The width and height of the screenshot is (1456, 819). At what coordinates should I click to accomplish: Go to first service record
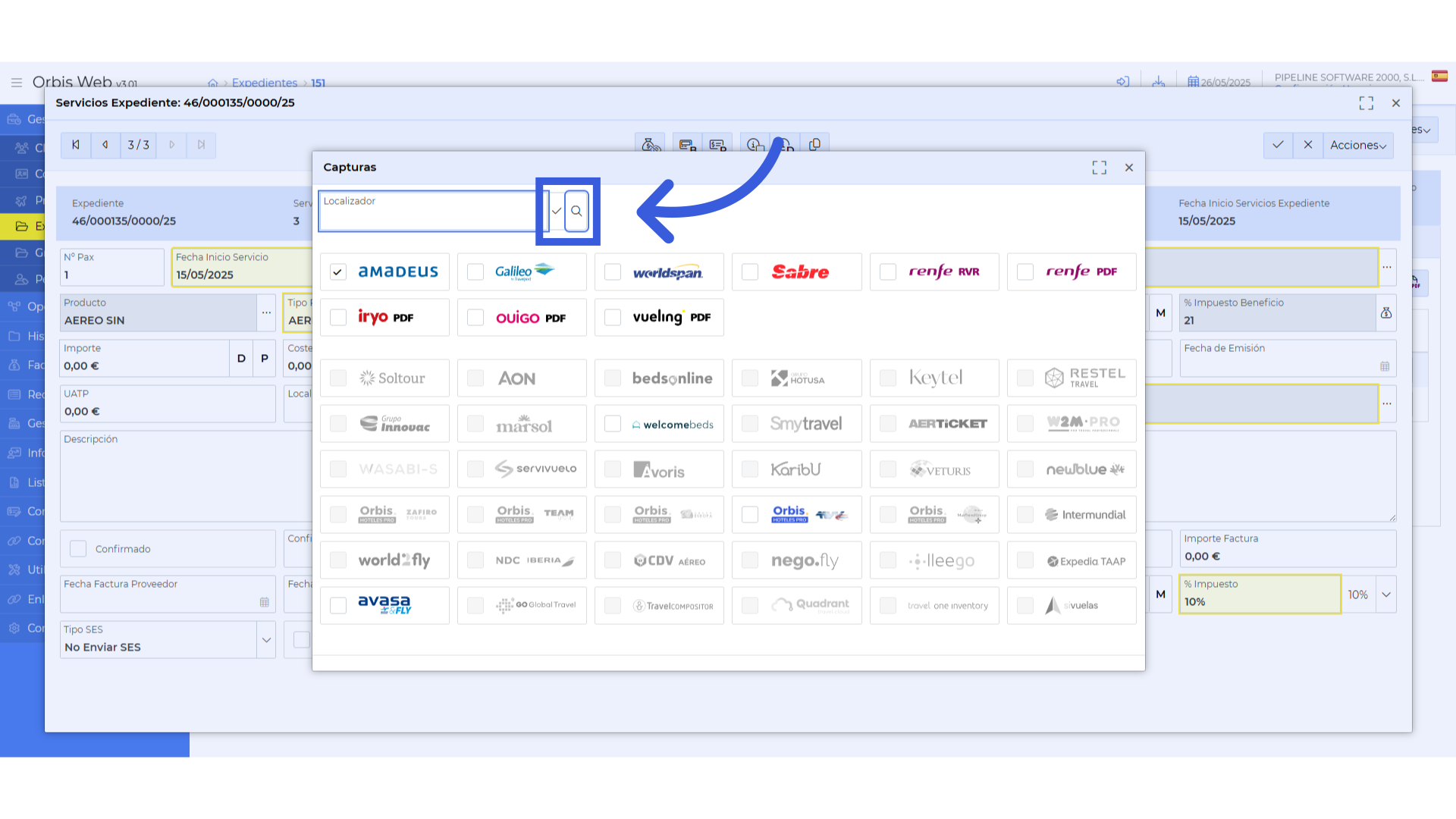click(x=76, y=145)
